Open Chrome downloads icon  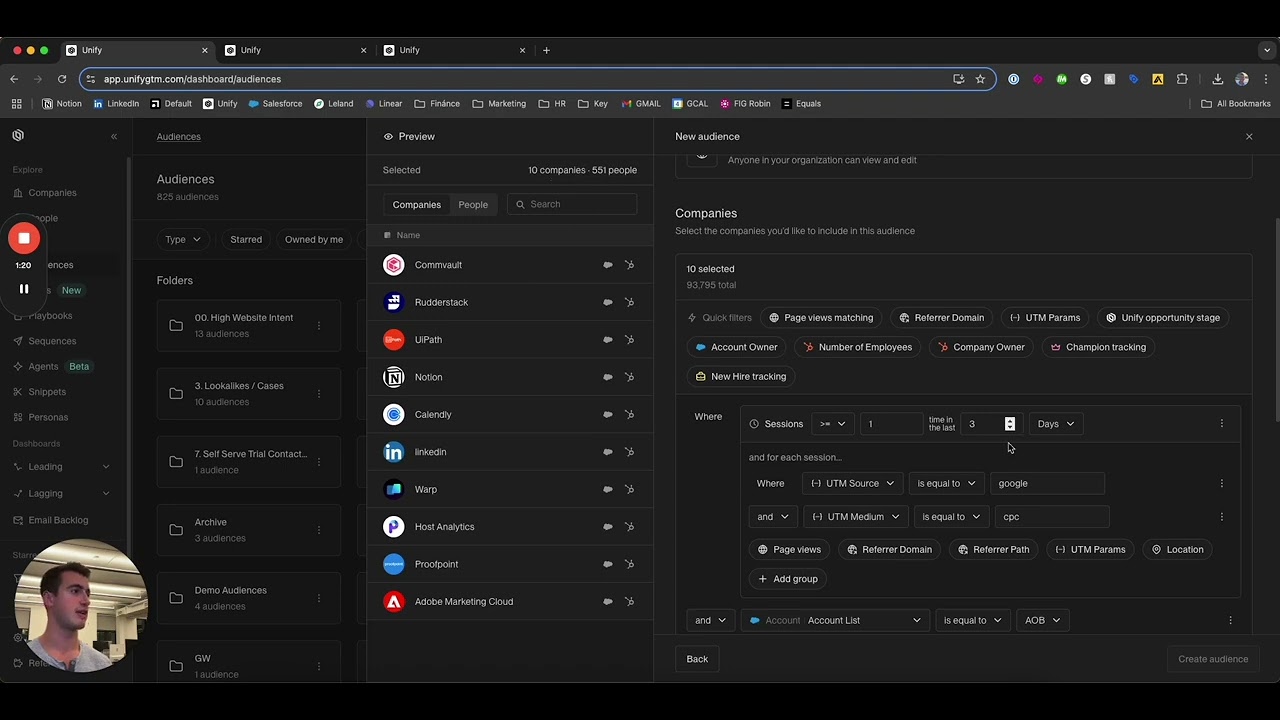tap(1217, 79)
